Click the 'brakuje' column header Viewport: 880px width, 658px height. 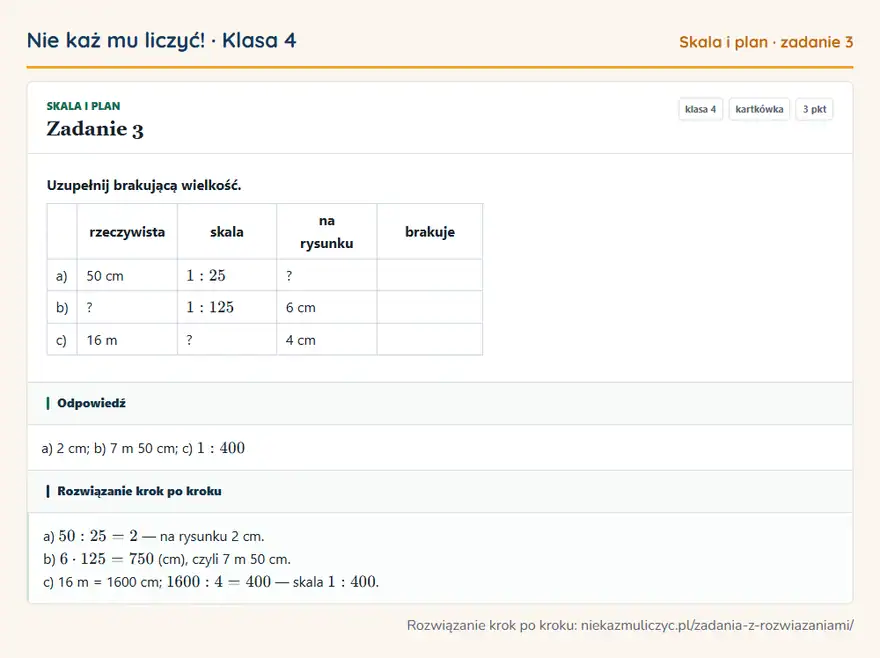click(x=430, y=232)
